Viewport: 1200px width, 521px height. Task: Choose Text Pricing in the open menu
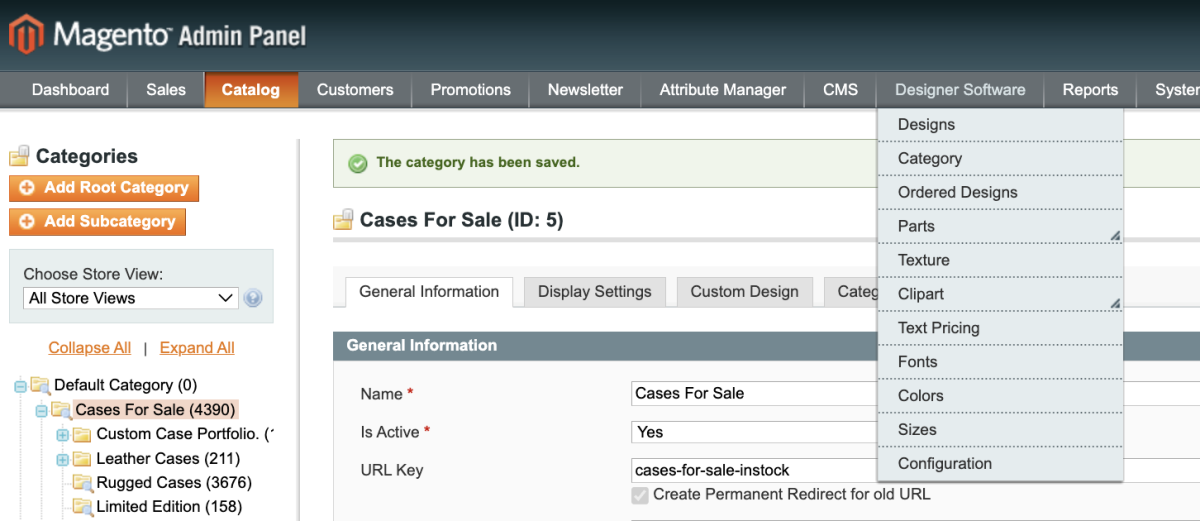coord(938,328)
